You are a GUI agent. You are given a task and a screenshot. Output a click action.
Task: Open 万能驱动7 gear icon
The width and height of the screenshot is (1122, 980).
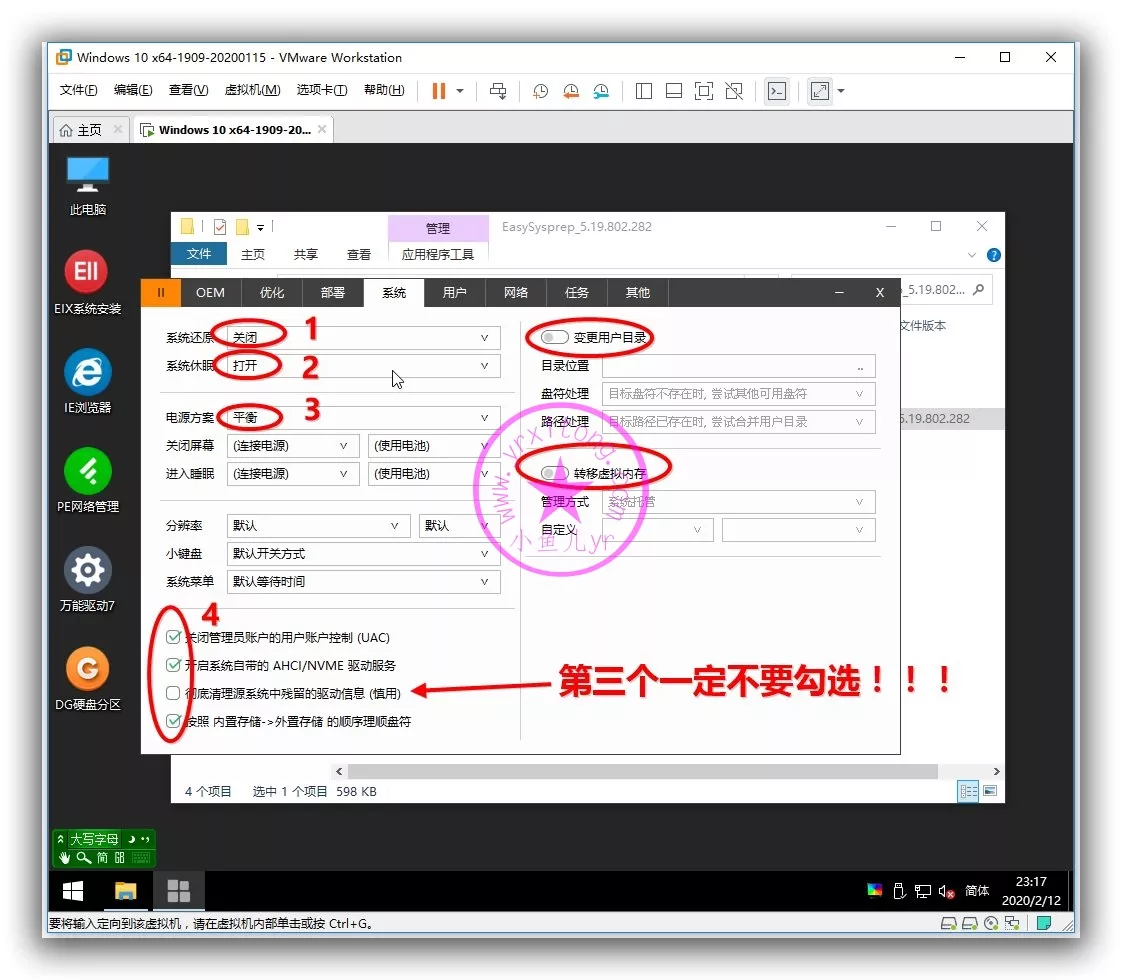87,571
